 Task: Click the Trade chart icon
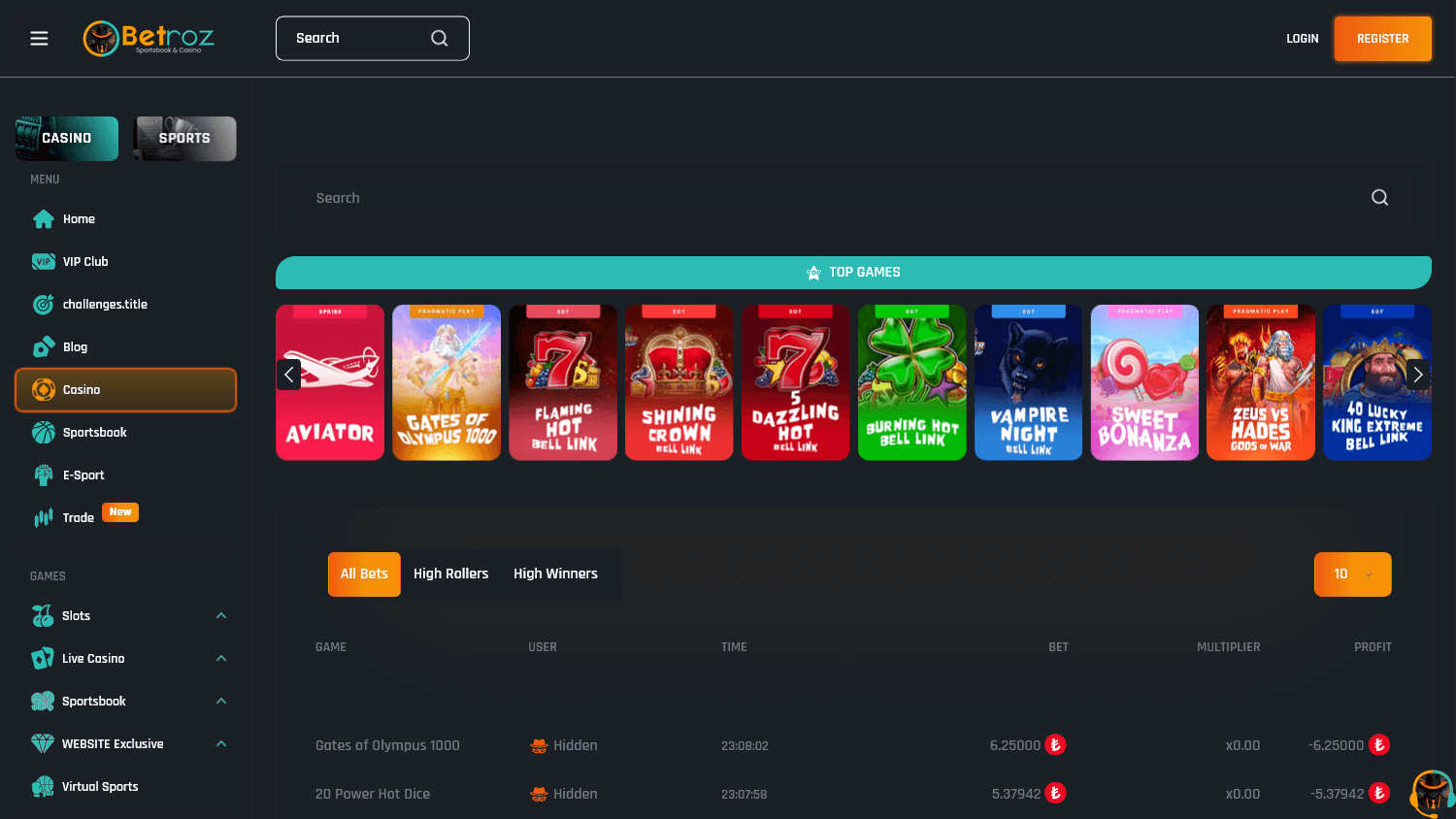44,518
